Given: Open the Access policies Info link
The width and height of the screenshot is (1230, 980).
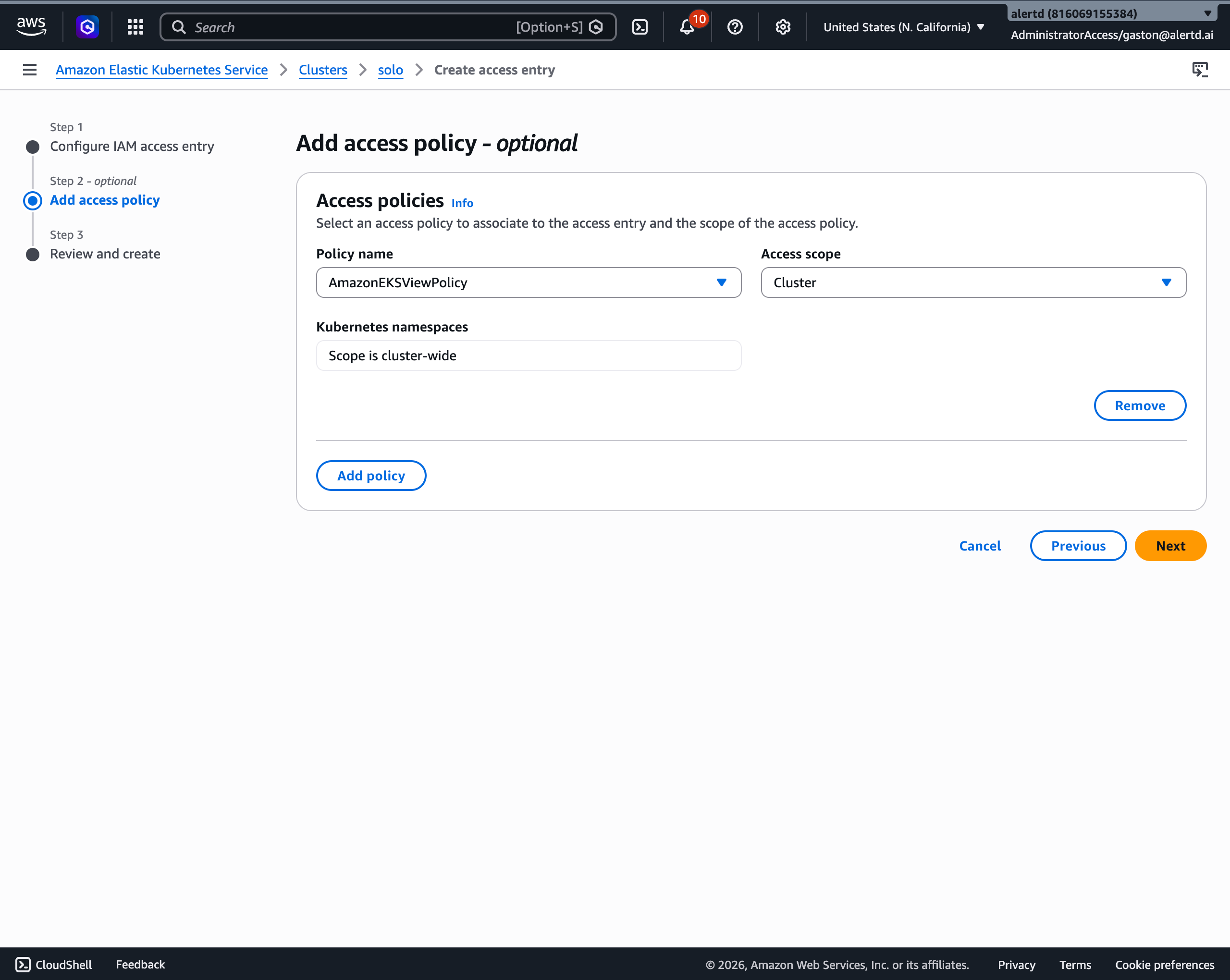Looking at the screenshot, I should pos(462,203).
